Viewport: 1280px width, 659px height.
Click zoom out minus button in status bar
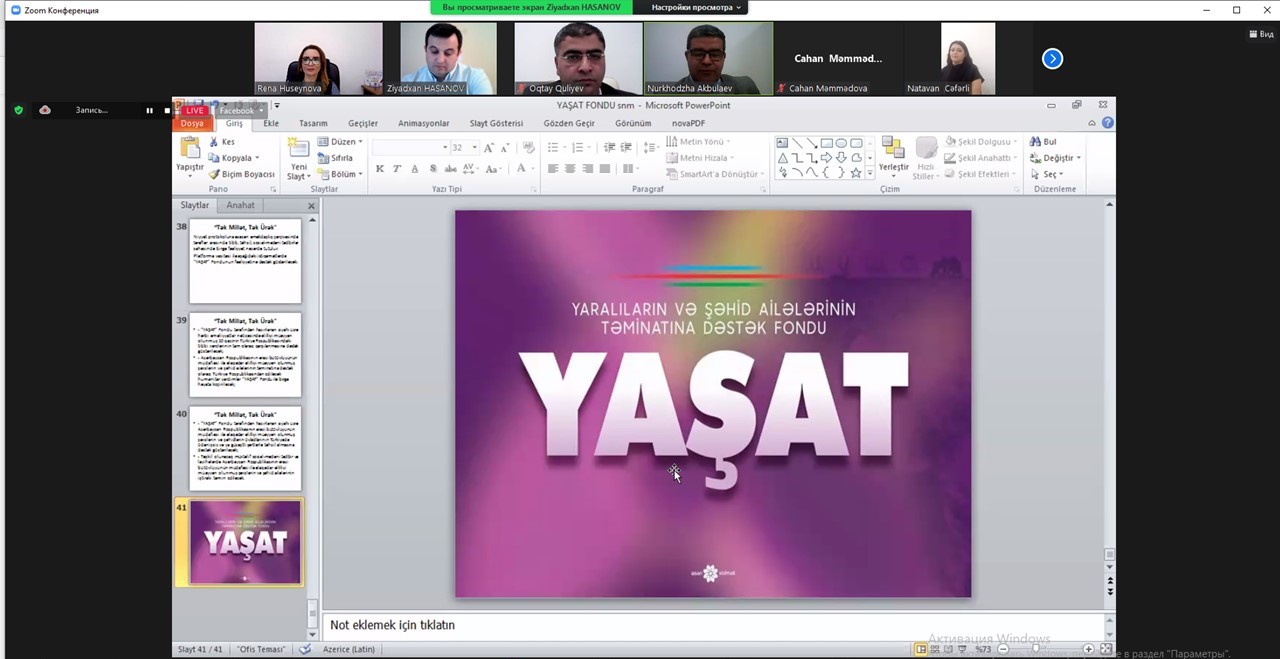pyautogui.click(x=1003, y=649)
